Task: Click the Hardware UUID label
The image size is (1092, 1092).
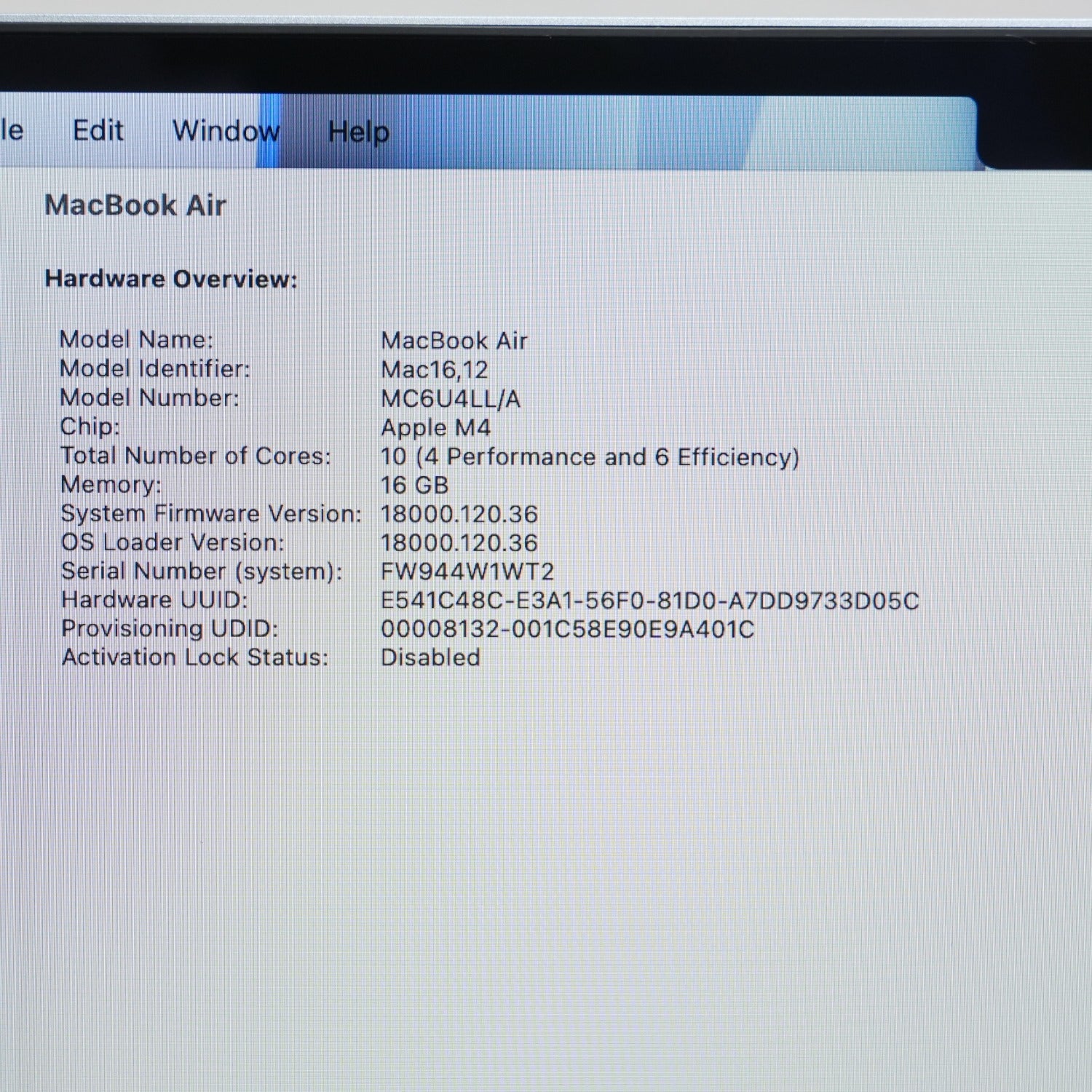Action: pyautogui.click(x=154, y=600)
